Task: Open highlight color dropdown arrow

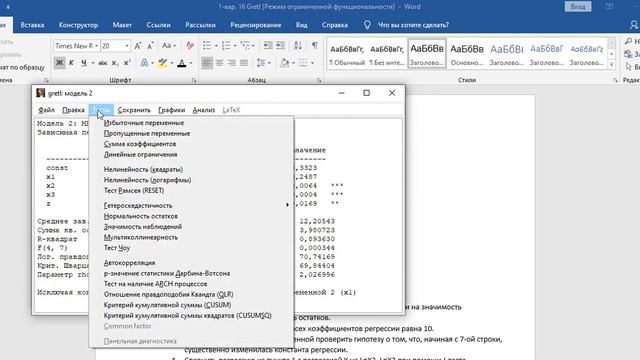Action: pos(171,63)
